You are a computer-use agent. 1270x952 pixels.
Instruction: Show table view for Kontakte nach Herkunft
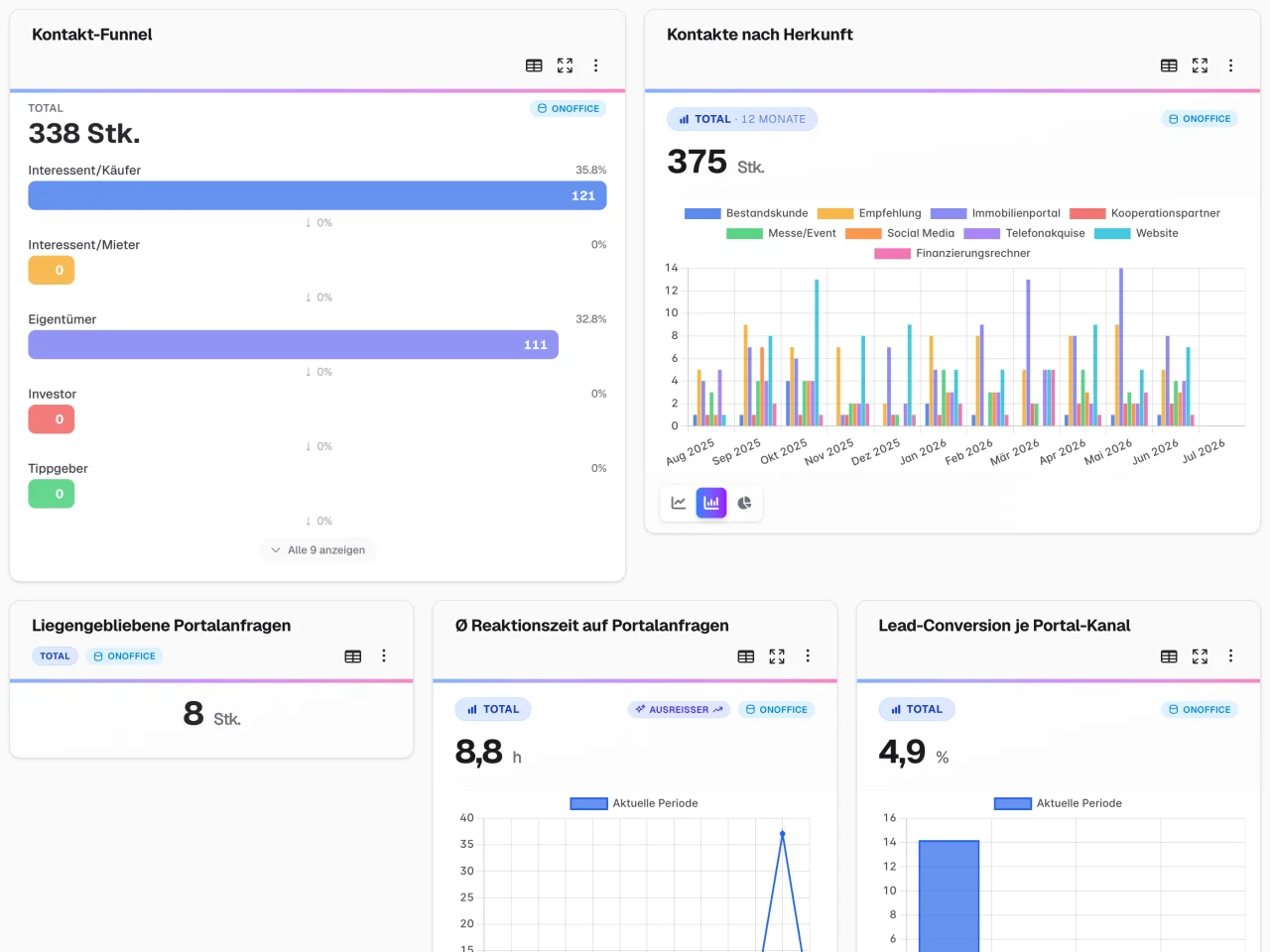point(1169,65)
